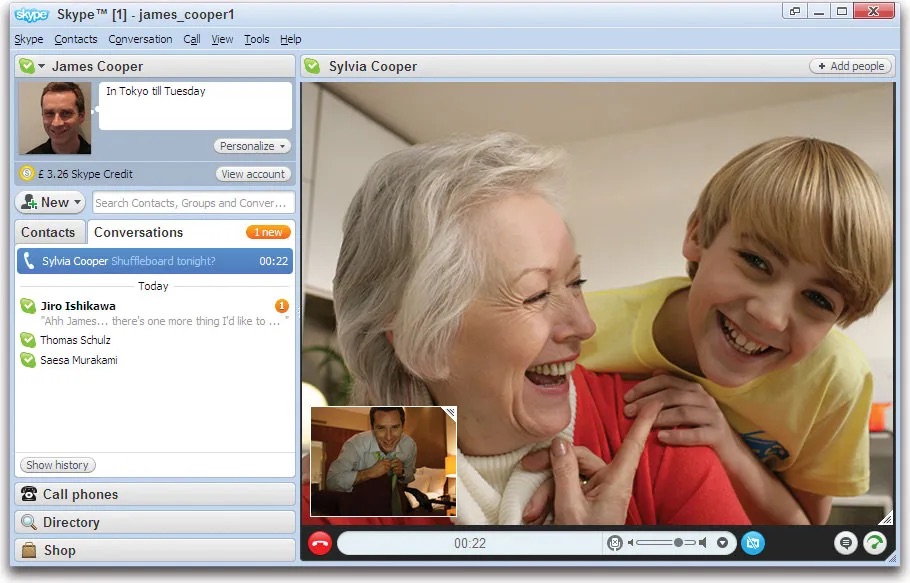Open the New contact icon button
Screen dimensions: 910x583
(x=29, y=202)
